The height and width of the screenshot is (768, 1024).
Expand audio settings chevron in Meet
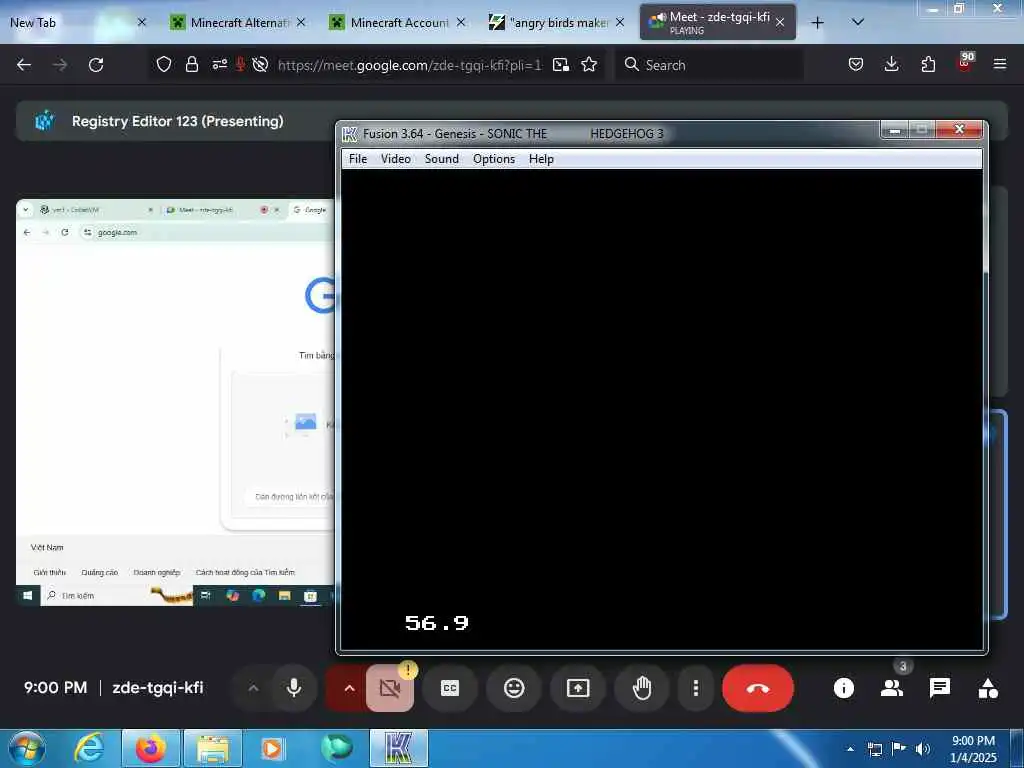pos(253,688)
